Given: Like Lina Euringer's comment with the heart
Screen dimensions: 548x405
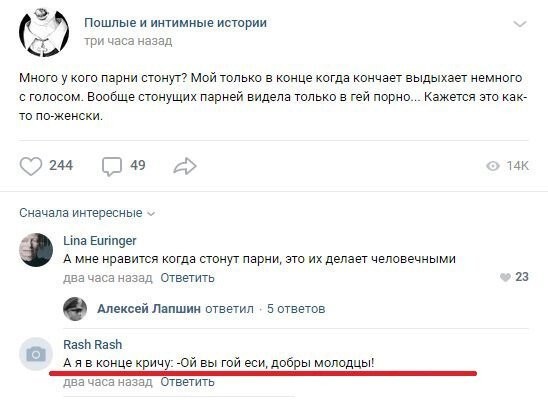Looking at the screenshot, I should click(505, 277).
